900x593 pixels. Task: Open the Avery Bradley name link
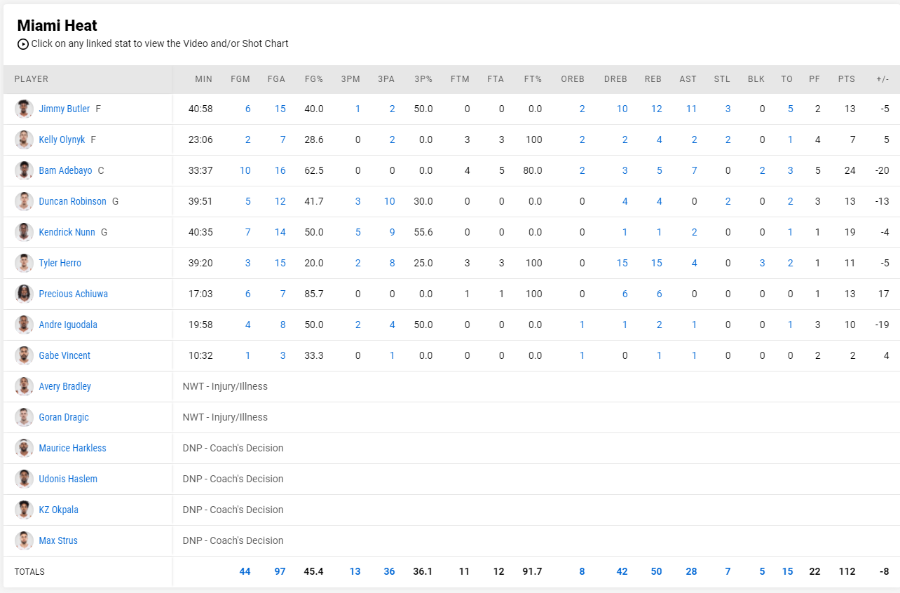tap(65, 386)
